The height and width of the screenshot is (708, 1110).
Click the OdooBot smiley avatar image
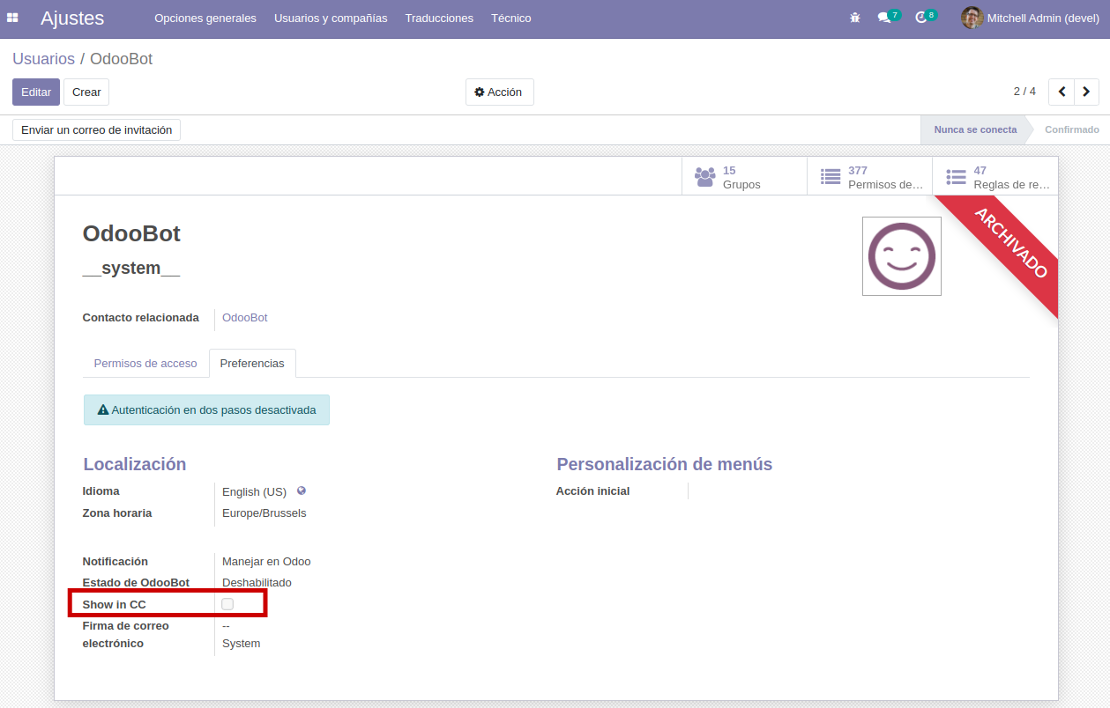[x=901, y=256]
